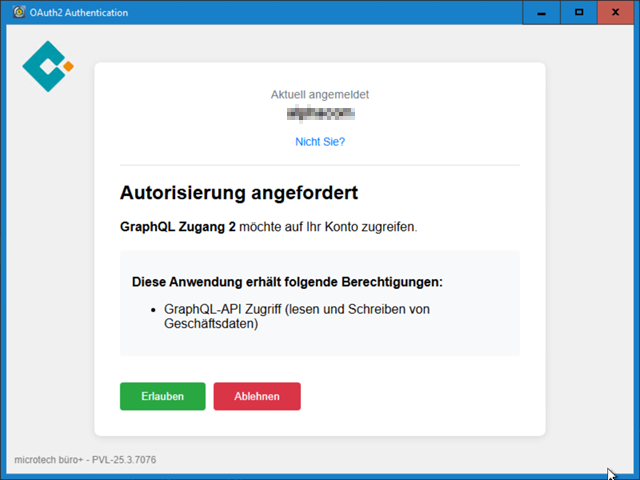This screenshot has height=480, width=640.
Task: Click the teal microtech diamond logo
Action: [x=48, y=66]
